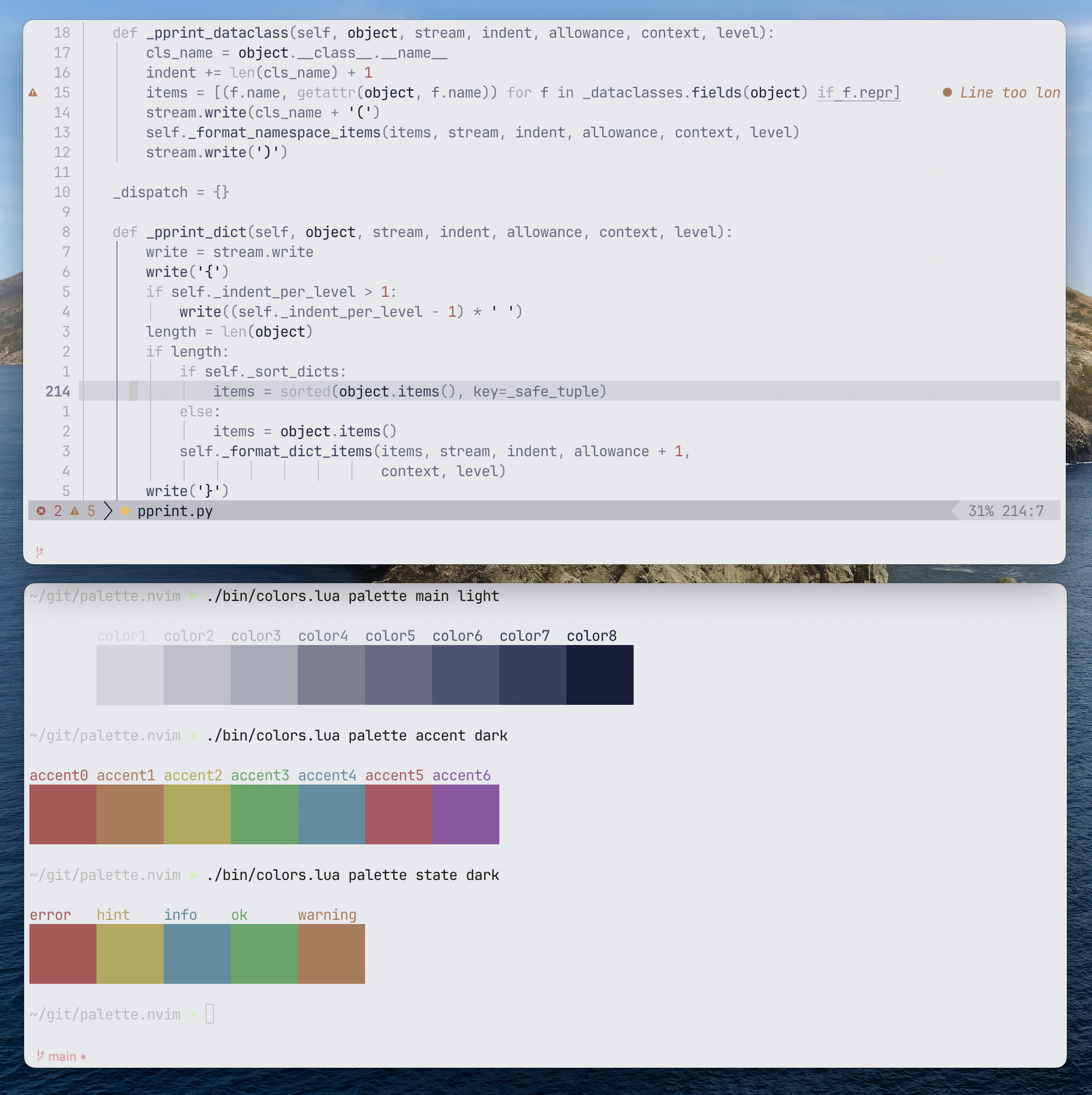Click the warning count icon in the statusline
The height and width of the screenshot is (1095, 1092).
point(75,511)
